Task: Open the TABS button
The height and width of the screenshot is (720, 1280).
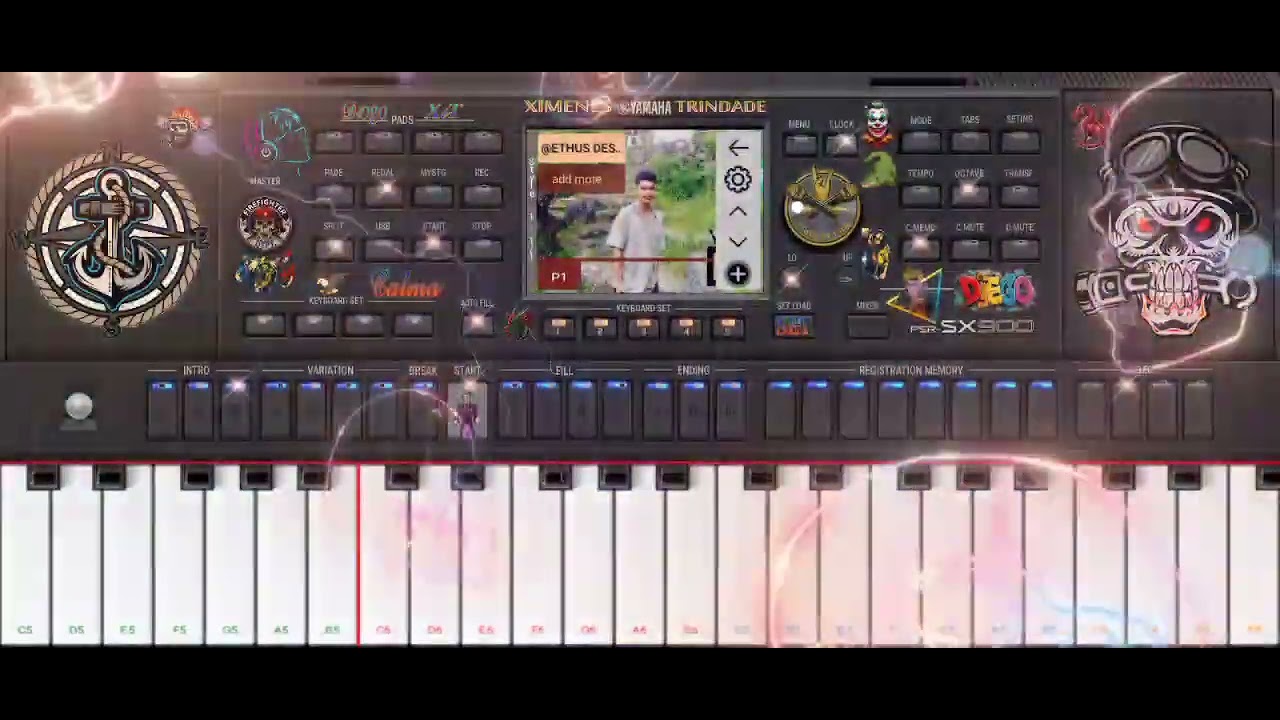Action: 970,140
